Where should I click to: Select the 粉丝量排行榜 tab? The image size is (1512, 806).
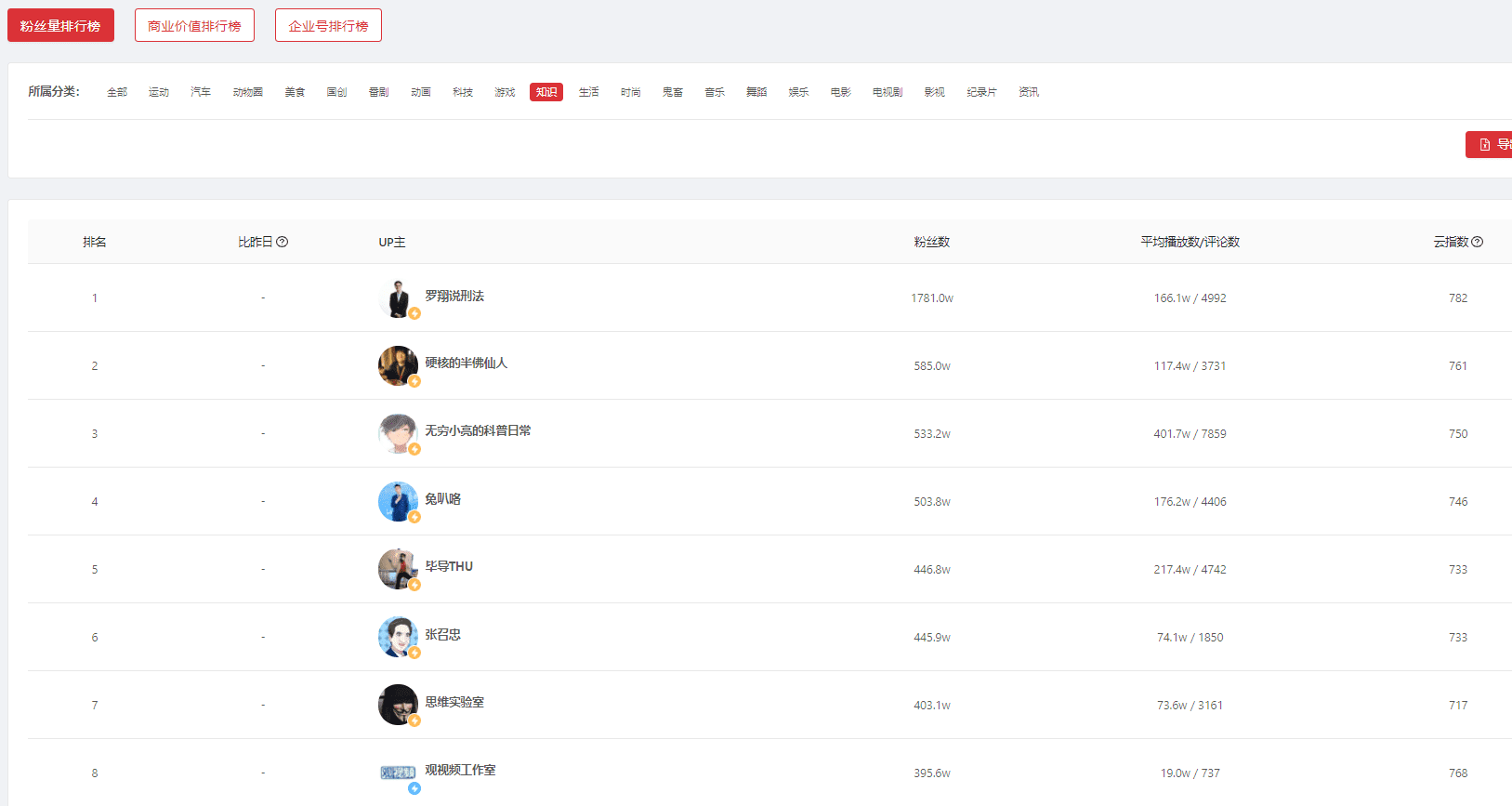coord(60,25)
